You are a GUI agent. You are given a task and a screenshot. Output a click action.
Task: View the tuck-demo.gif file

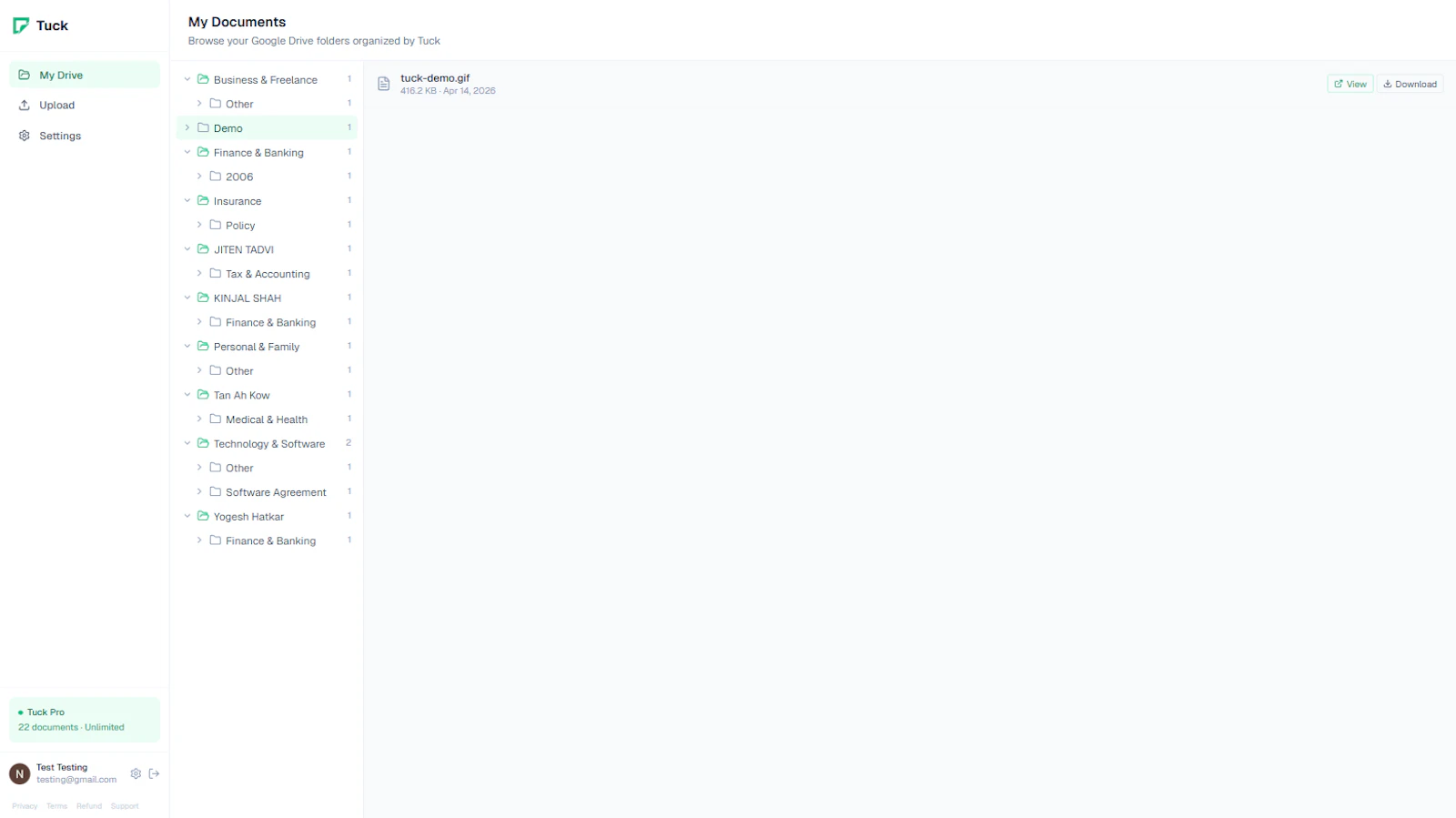point(1350,84)
